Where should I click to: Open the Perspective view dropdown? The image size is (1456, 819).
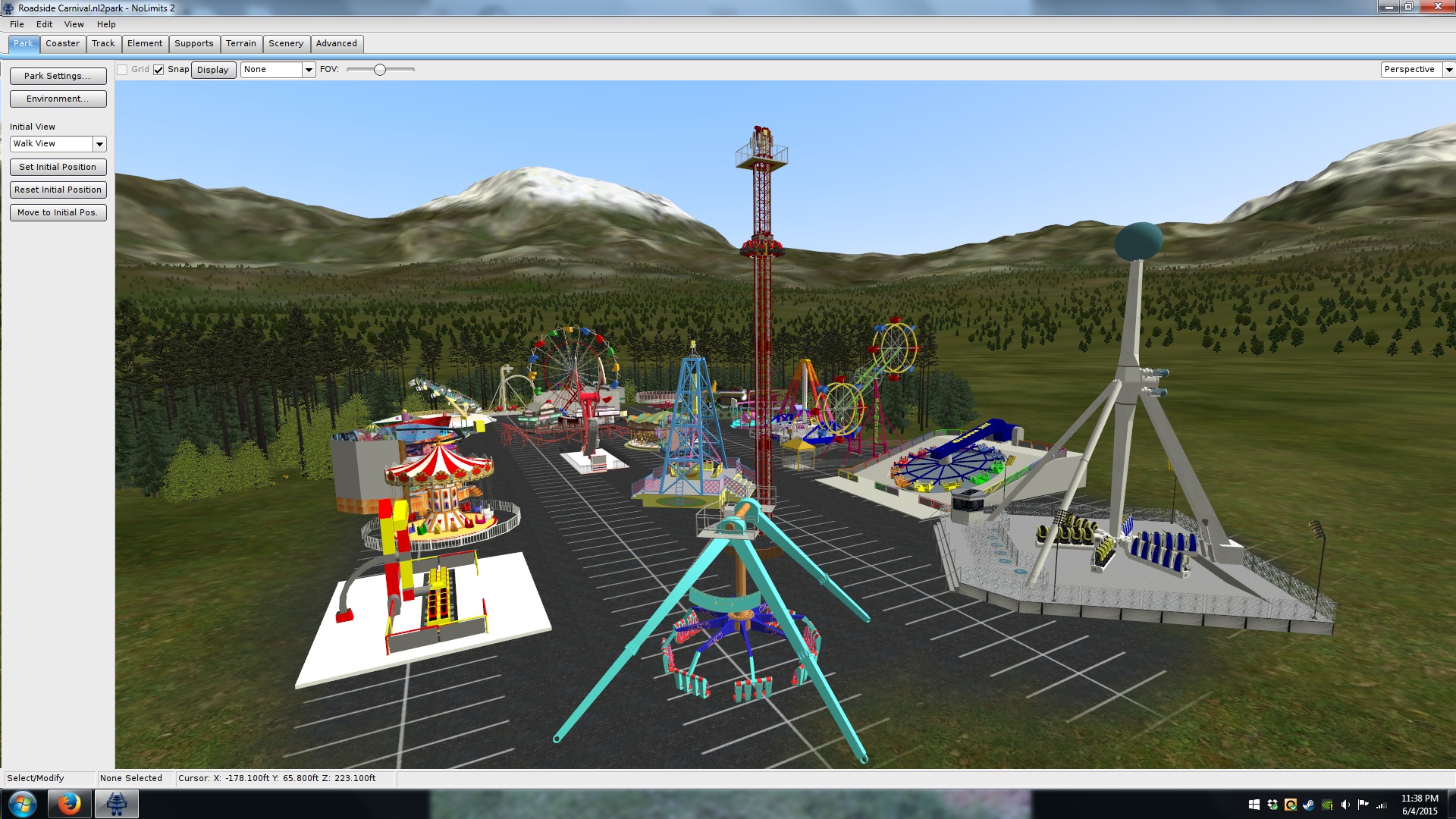[x=1448, y=70]
